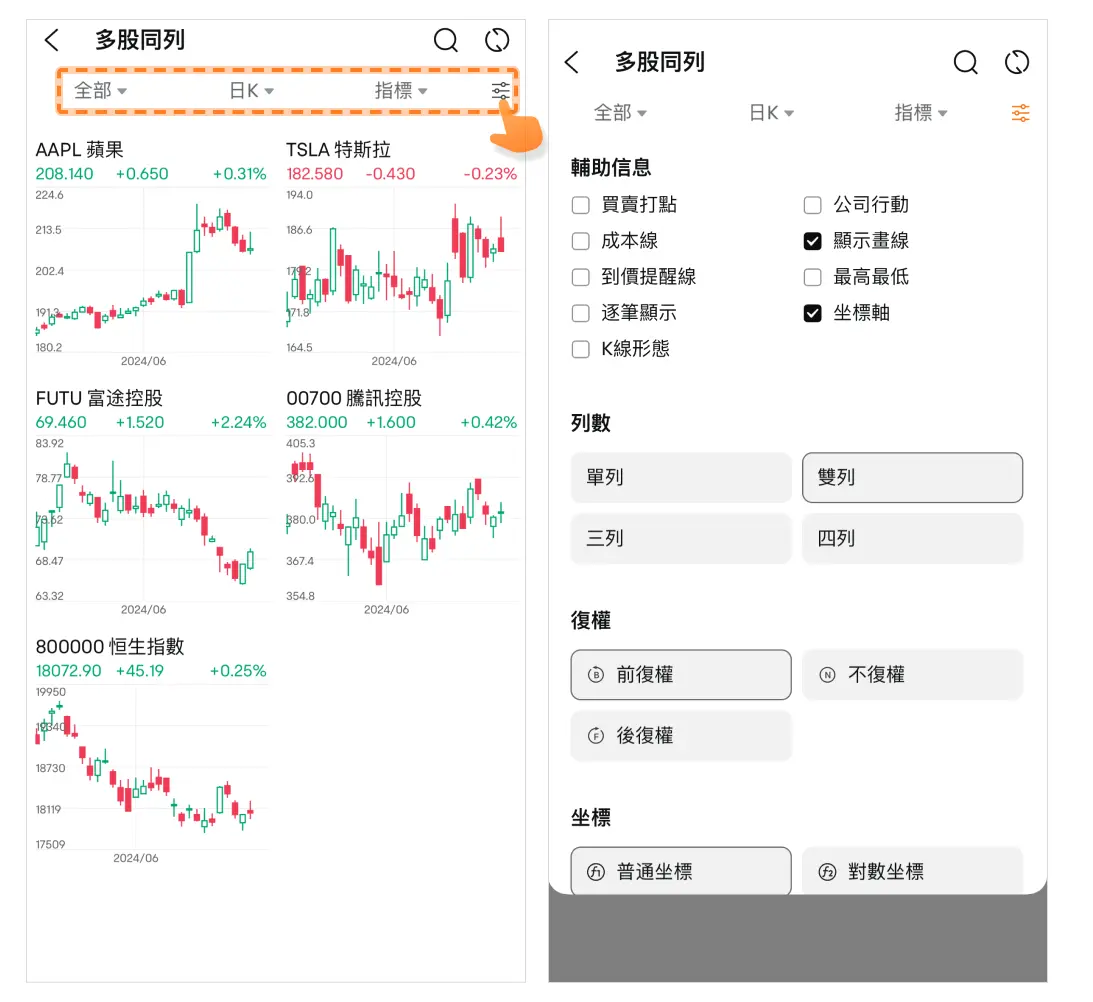Click refresh icon in right settings panel
The image size is (1093, 1002).
tap(1017, 62)
